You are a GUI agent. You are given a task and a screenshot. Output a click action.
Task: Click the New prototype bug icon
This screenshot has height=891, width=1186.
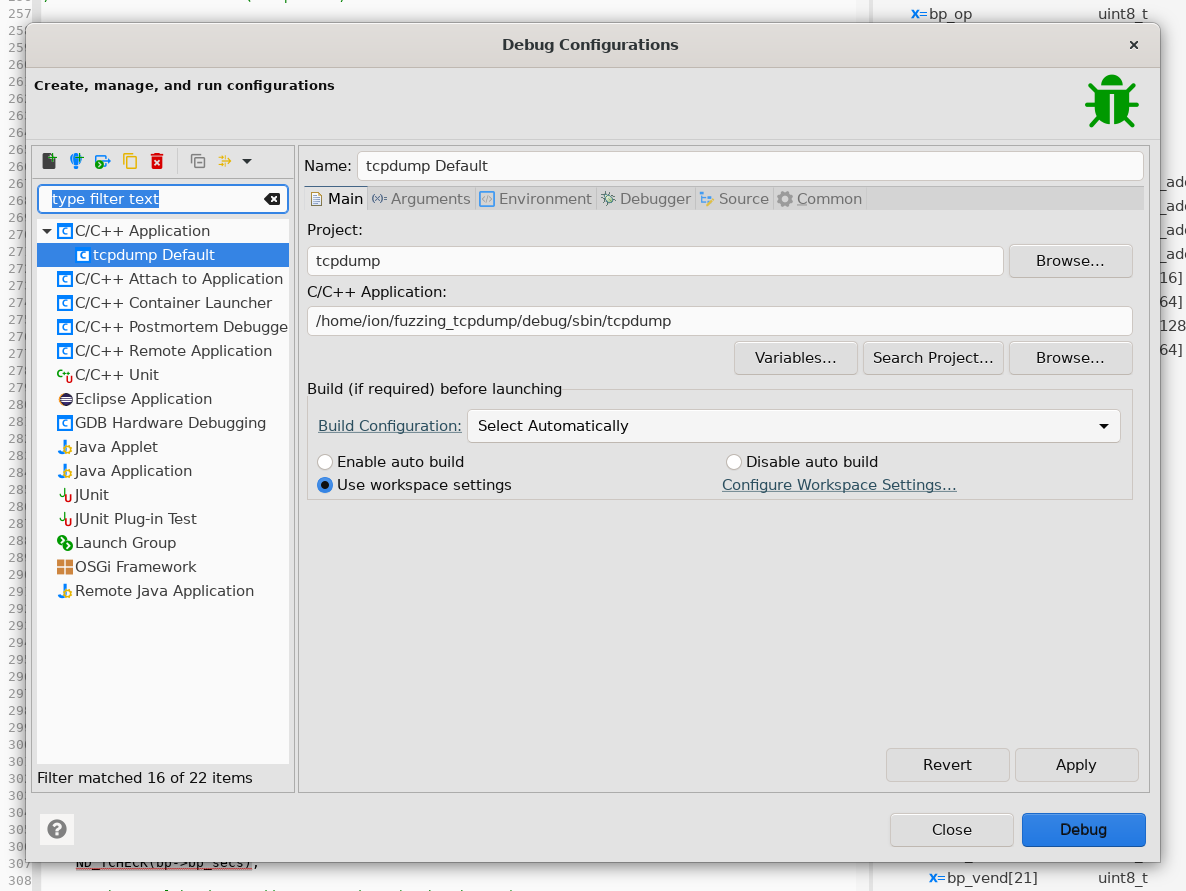pyautogui.click(x=76, y=161)
